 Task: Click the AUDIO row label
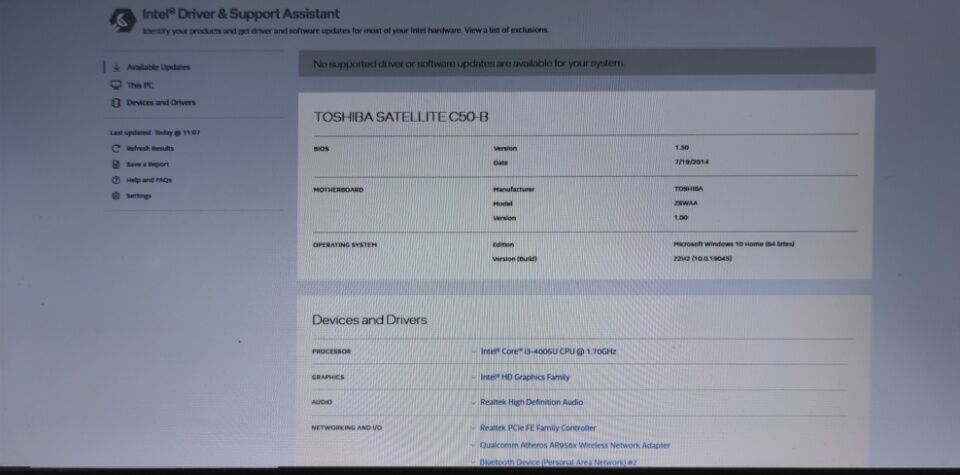[322, 403]
